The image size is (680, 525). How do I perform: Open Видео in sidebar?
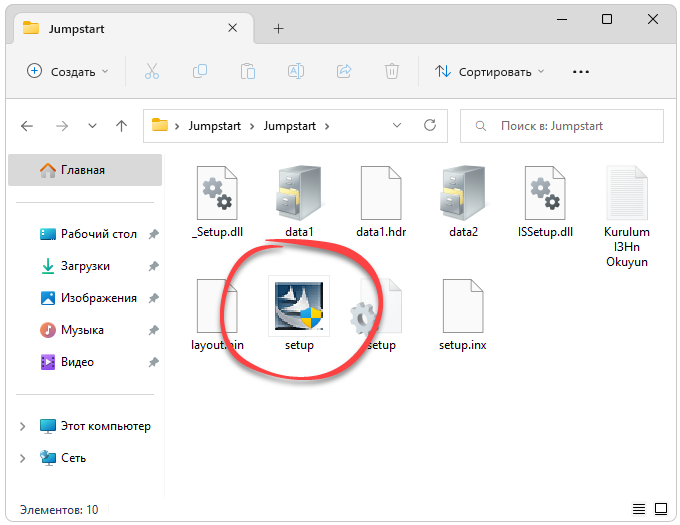click(67, 362)
